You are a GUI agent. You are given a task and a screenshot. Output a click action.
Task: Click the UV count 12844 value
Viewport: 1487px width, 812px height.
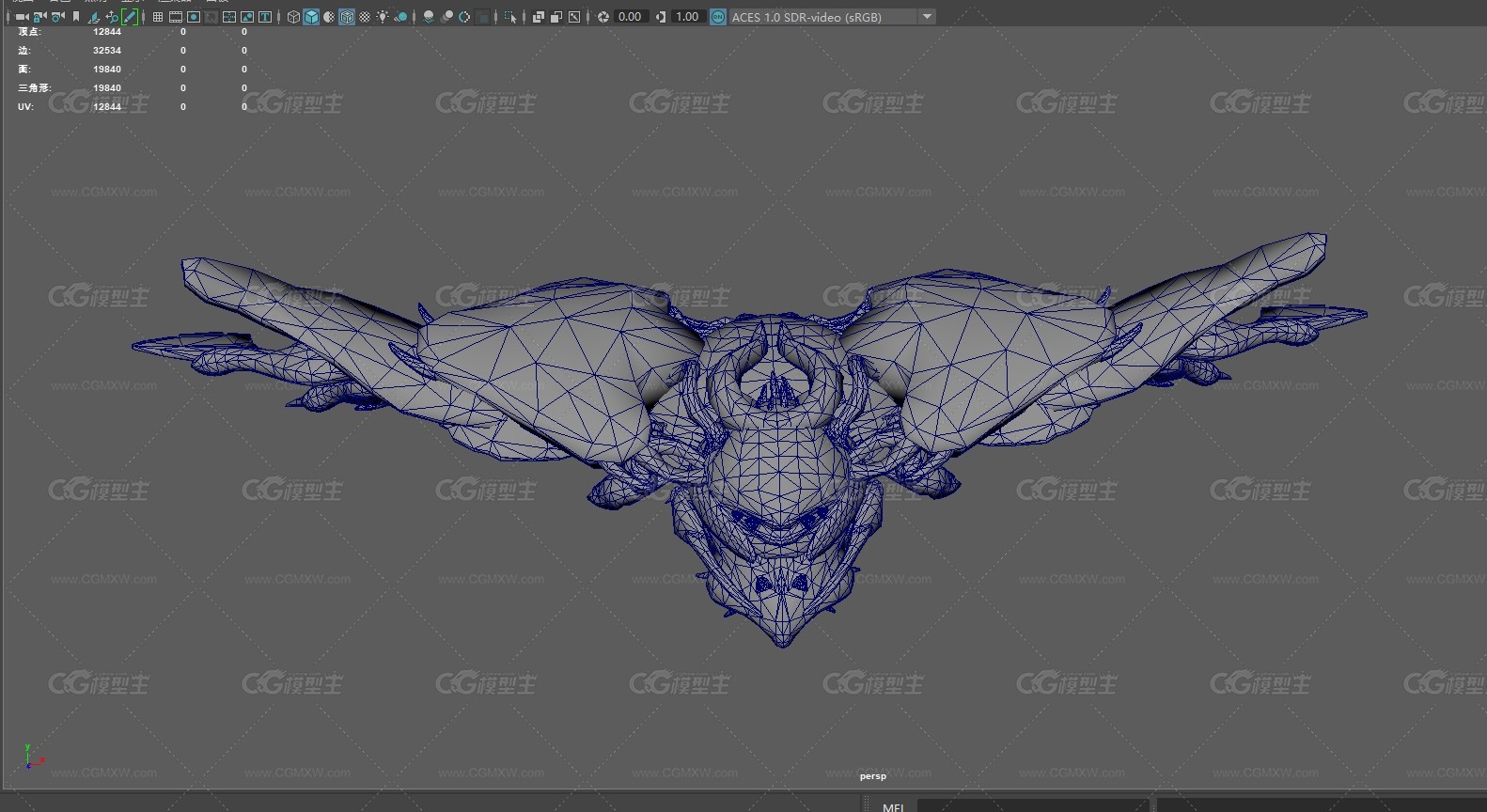(x=107, y=107)
